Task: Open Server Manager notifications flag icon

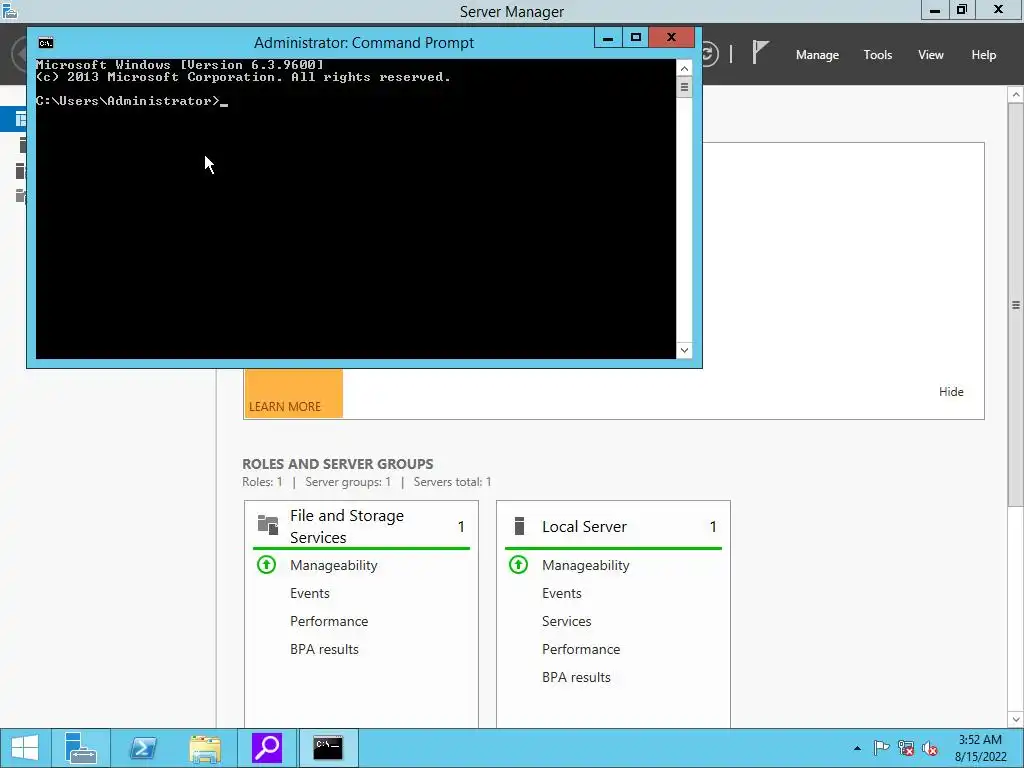Action: click(760, 52)
